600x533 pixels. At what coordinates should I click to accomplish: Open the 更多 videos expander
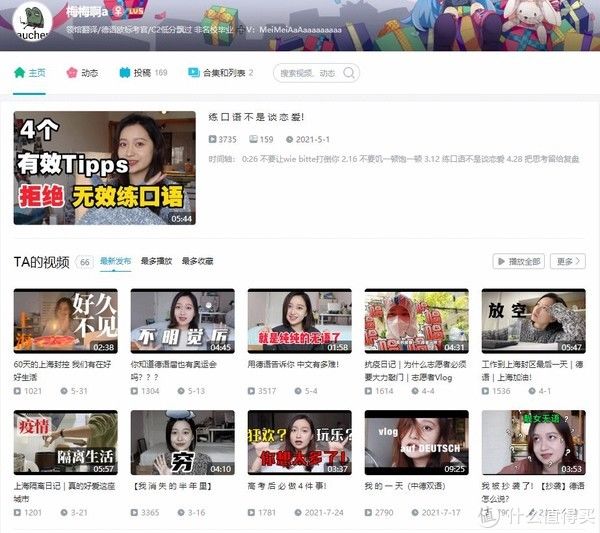pos(568,261)
